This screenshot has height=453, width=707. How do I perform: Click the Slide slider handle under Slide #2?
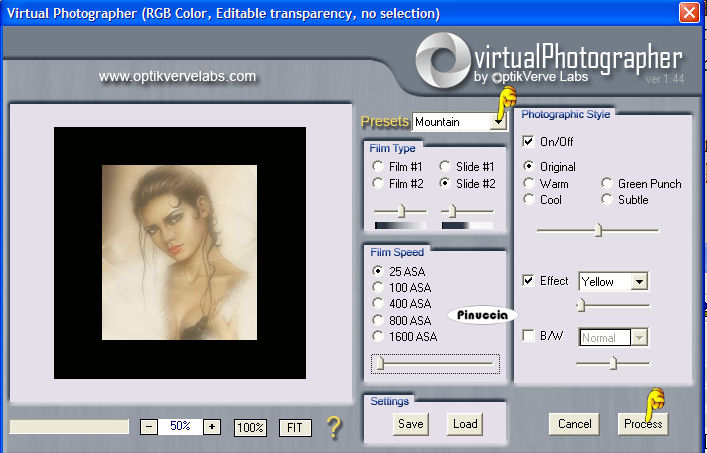click(452, 210)
